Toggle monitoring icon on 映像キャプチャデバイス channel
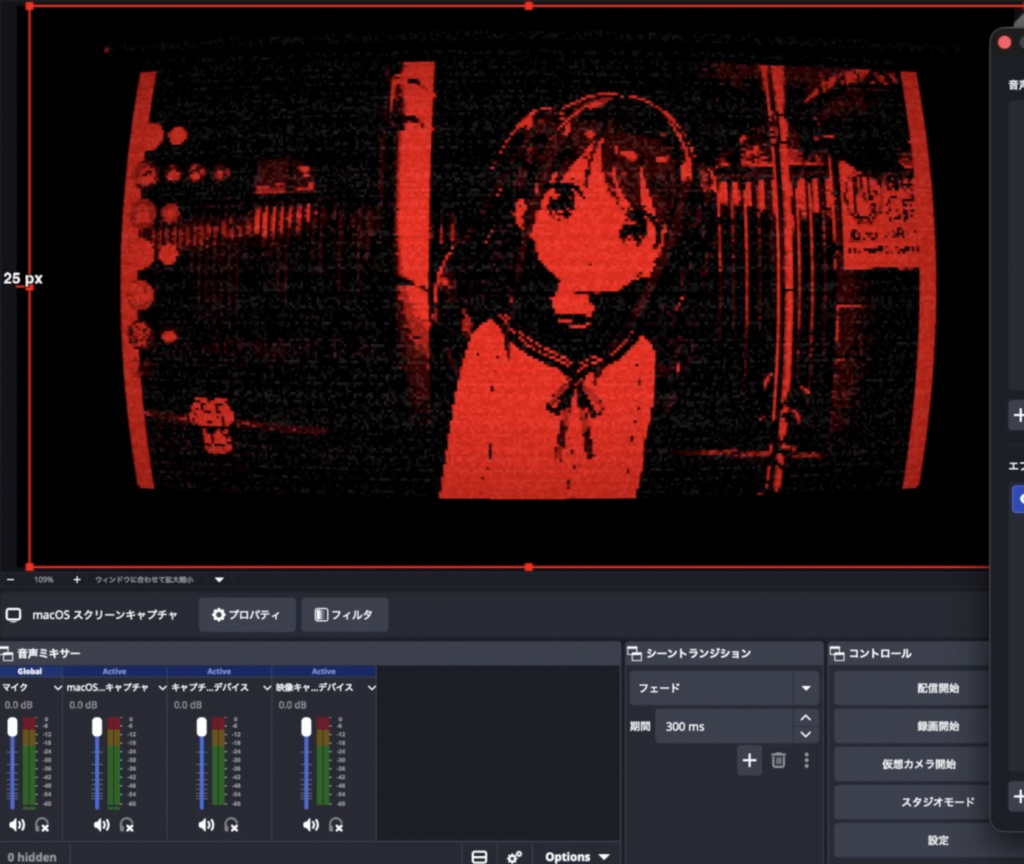1024x864 pixels. [336, 825]
